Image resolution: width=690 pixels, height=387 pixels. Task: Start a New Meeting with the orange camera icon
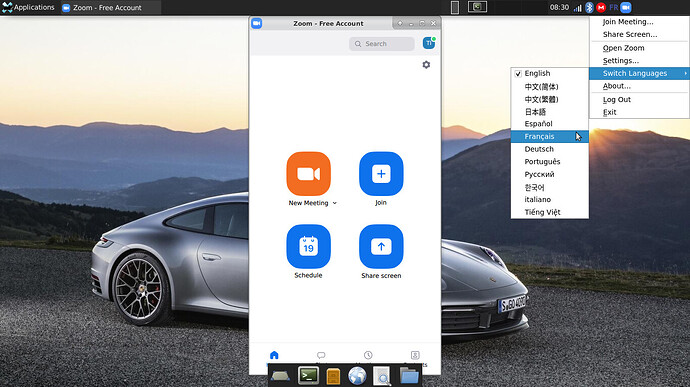pos(308,174)
